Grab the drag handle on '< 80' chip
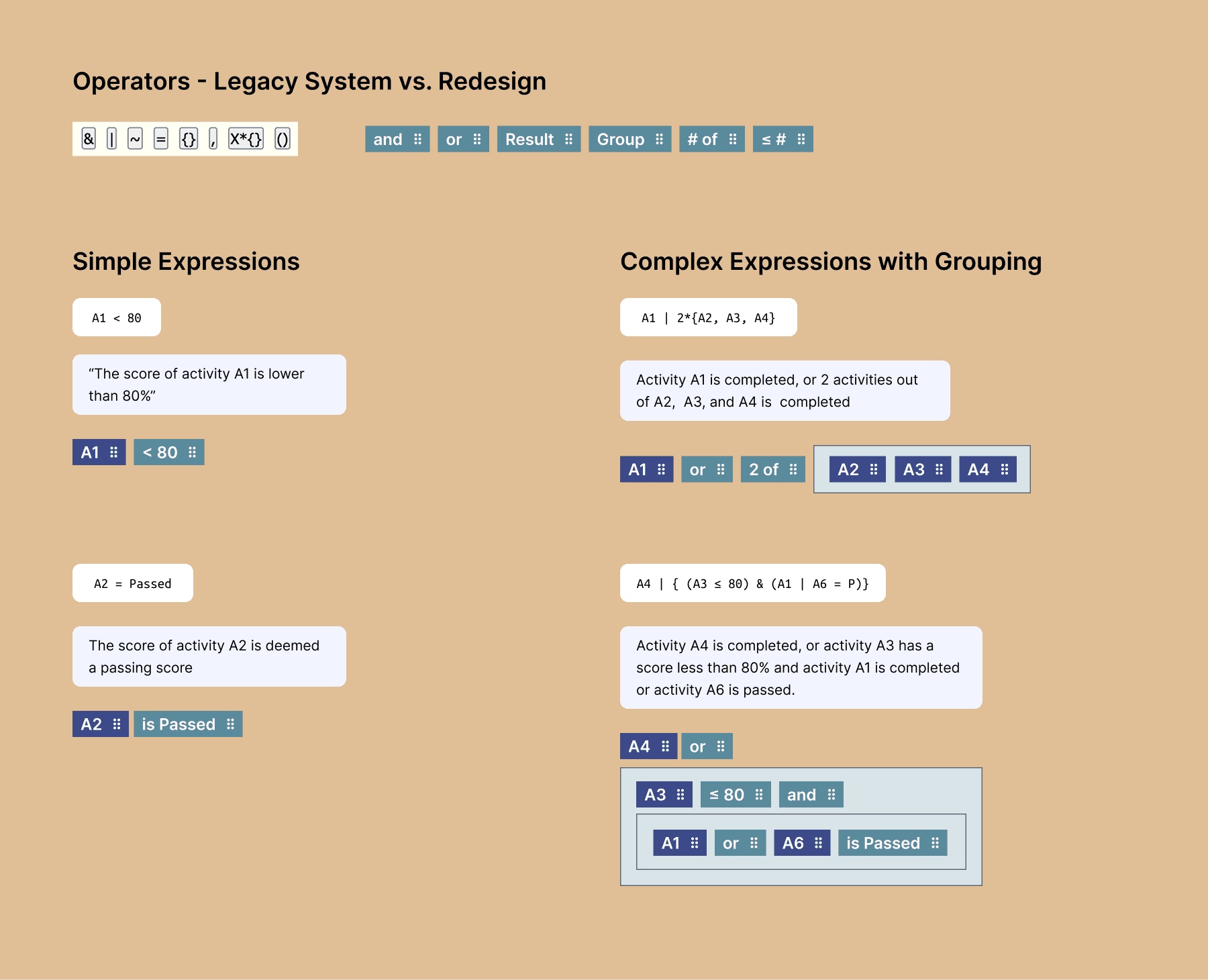This screenshot has width=1208, height=980. pyautogui.click(x=193, y=452)
